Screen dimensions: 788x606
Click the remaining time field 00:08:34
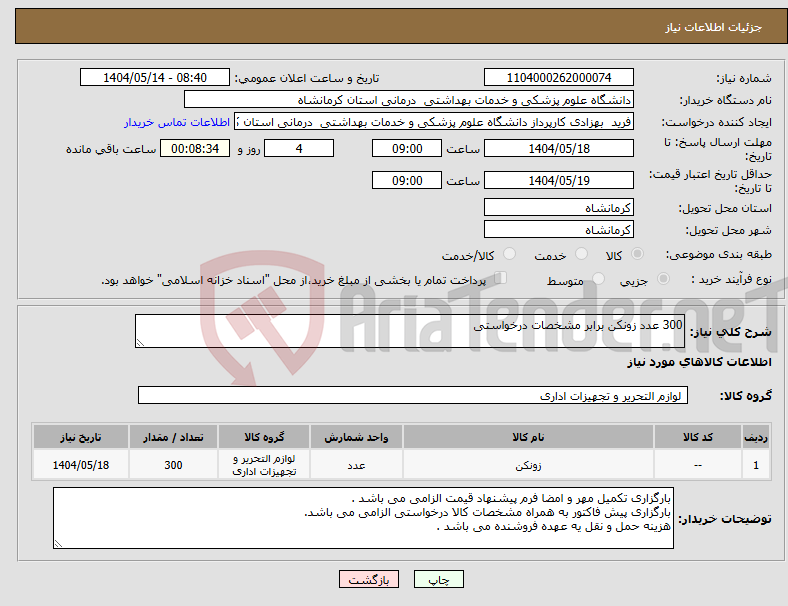(195, 148)
